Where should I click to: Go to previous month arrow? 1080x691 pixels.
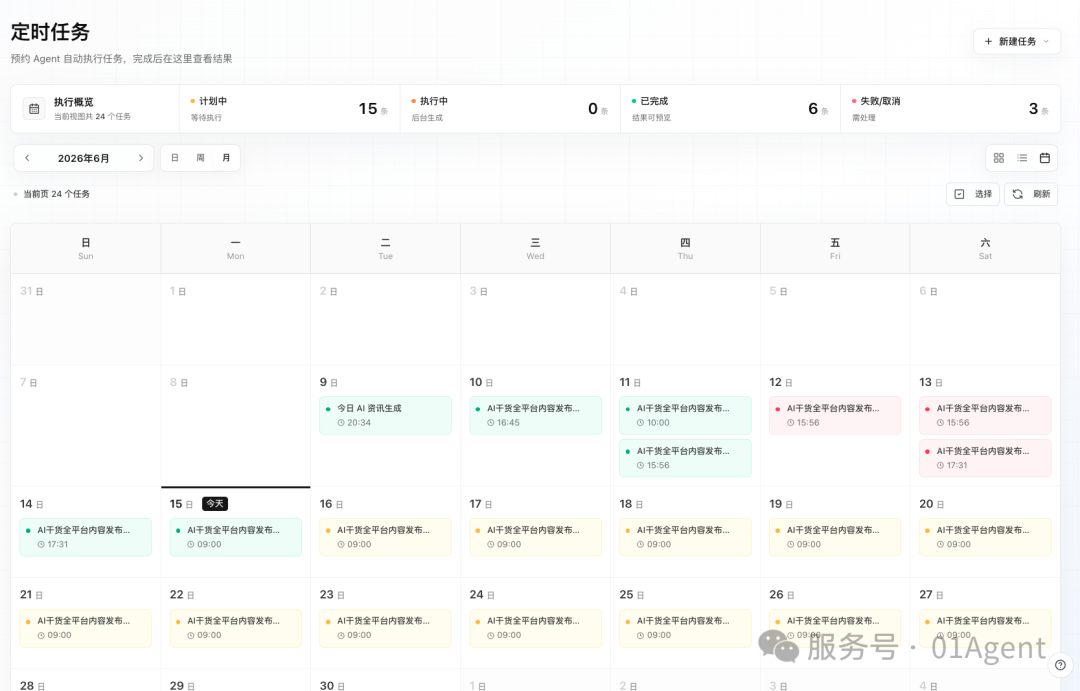pos(28,158)
